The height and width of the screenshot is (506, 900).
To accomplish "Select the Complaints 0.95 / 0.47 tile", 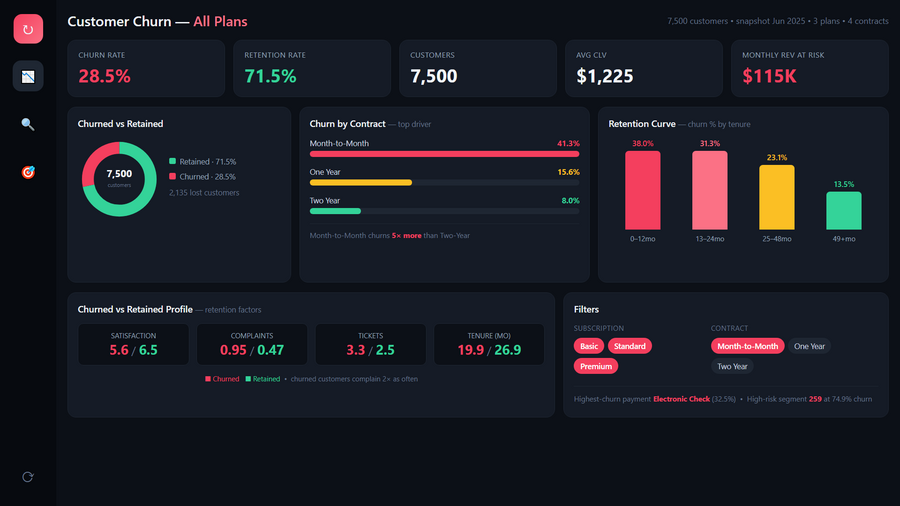I will 252,344.
